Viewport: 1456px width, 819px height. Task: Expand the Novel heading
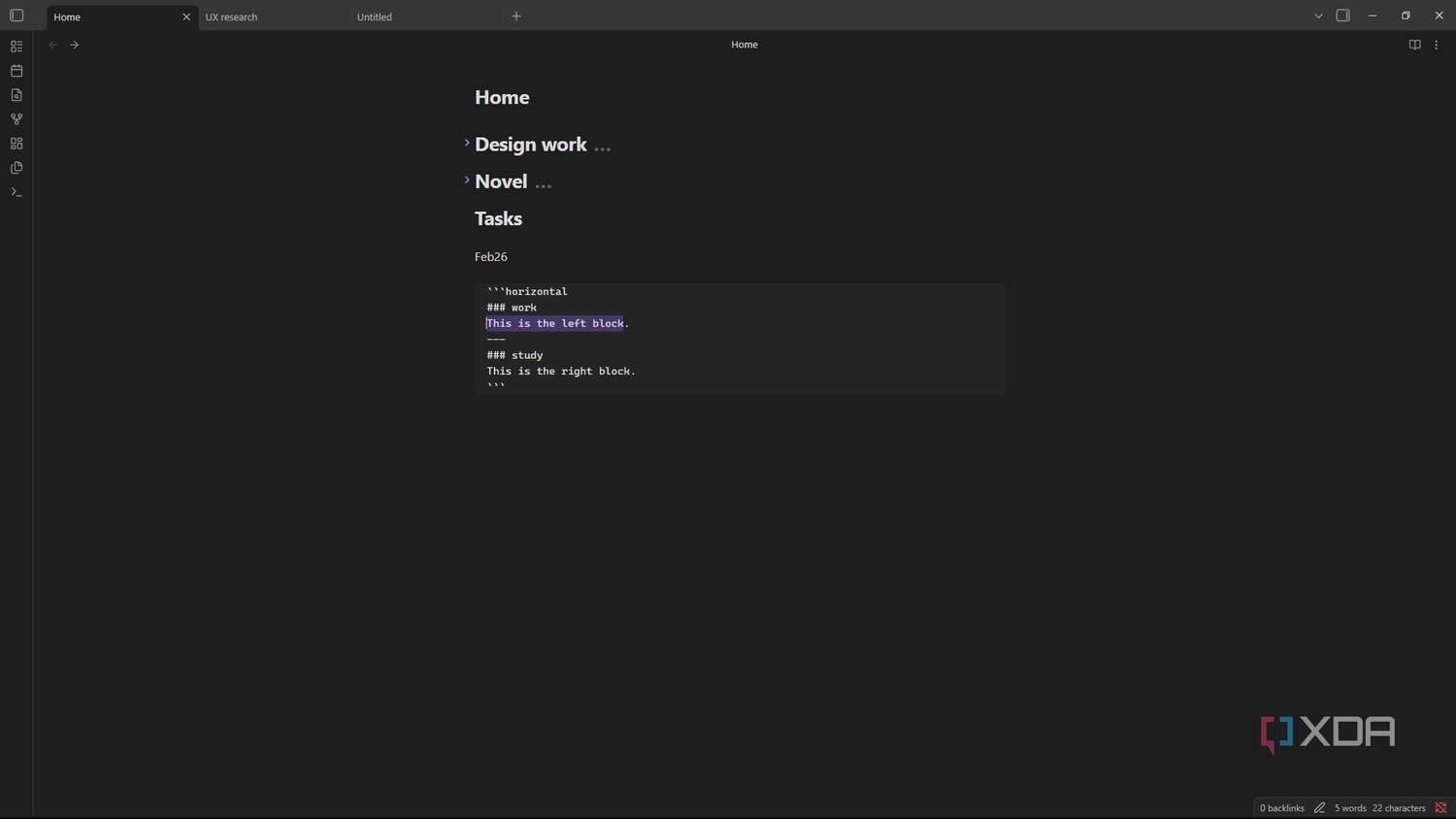click(x=467, y=180)
